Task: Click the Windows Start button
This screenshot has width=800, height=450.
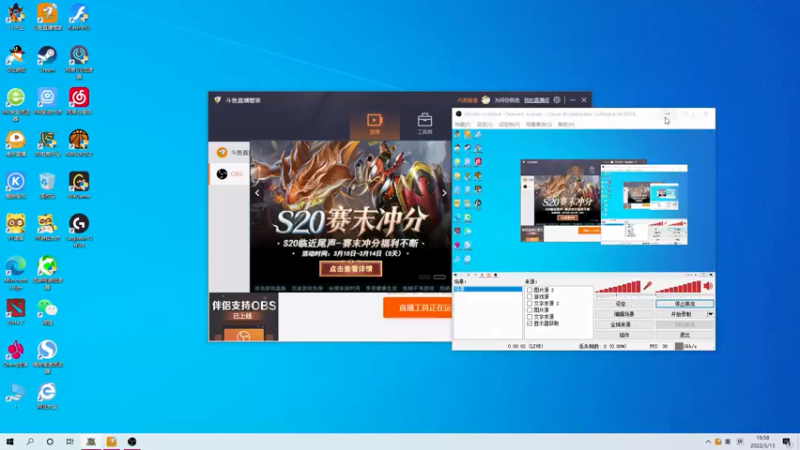Action: pos(10,442)
